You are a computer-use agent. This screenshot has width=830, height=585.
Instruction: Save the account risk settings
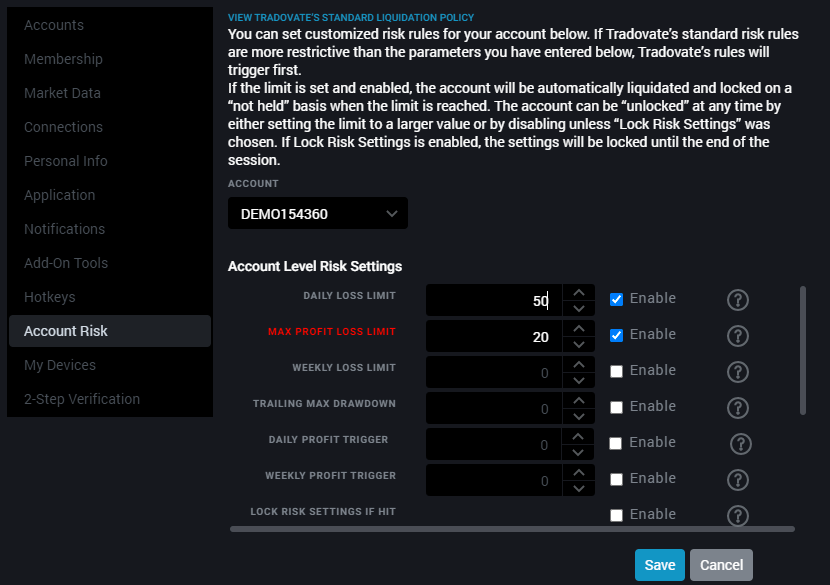point(659,565)
